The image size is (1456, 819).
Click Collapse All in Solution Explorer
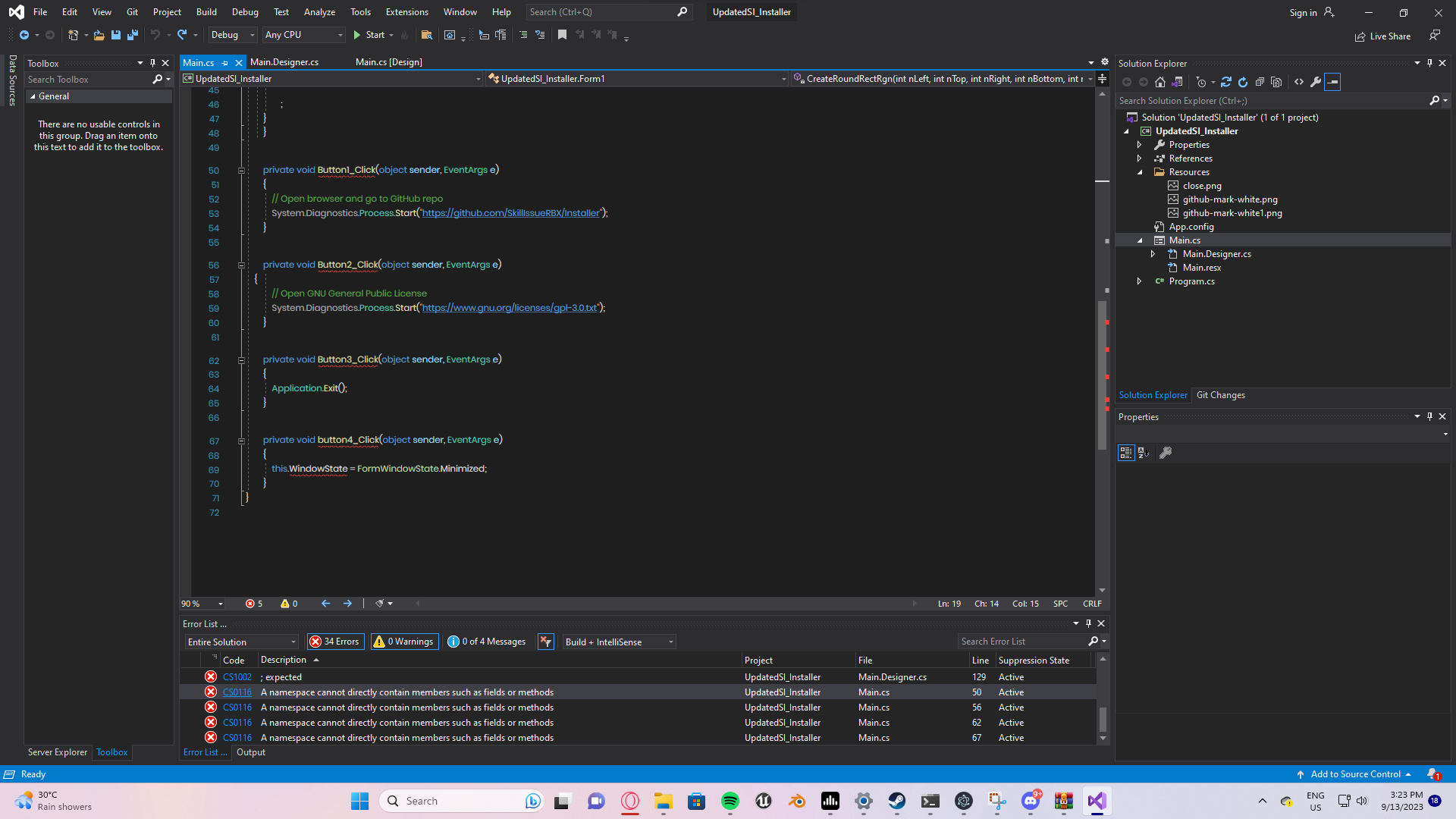tap(1260, 82)
